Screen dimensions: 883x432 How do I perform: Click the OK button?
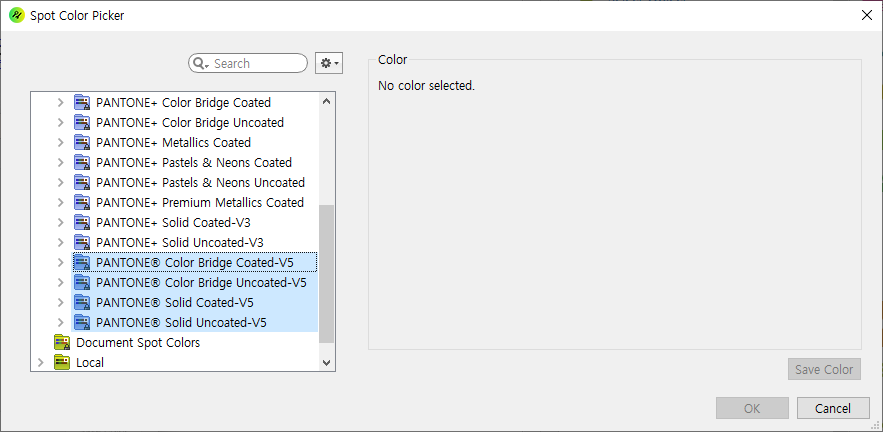pyautogui.click(x=752, y=408)
